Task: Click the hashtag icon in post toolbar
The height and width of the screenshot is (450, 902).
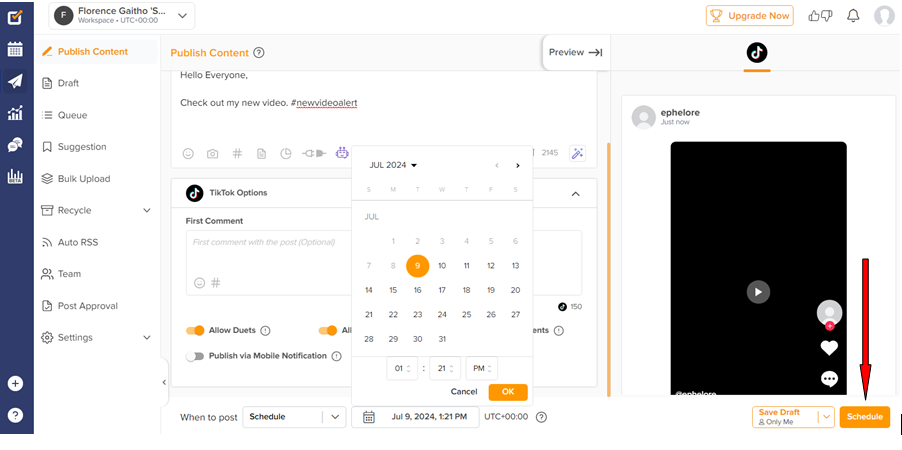Action: click(x=237, y=153)
